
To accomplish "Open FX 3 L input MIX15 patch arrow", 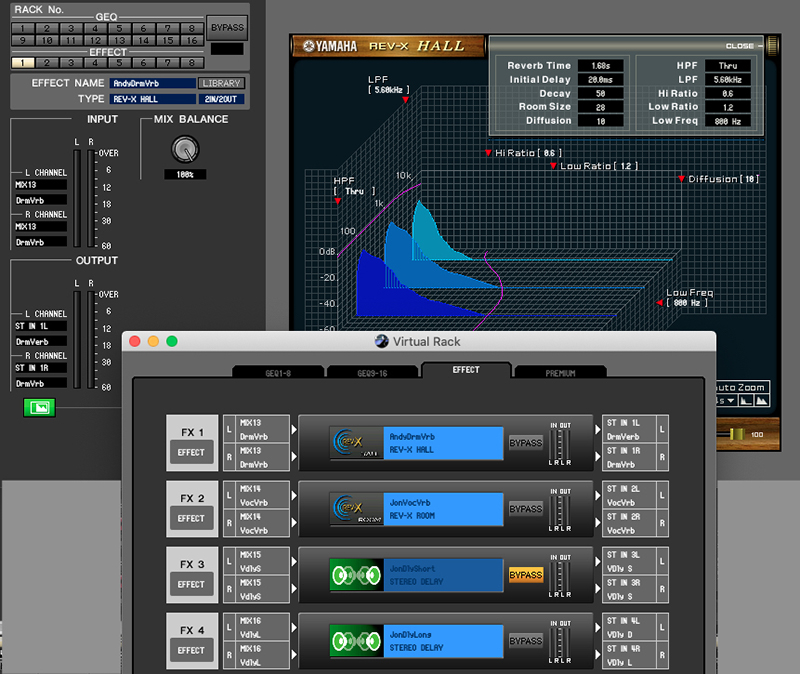I will click(294, 561).
